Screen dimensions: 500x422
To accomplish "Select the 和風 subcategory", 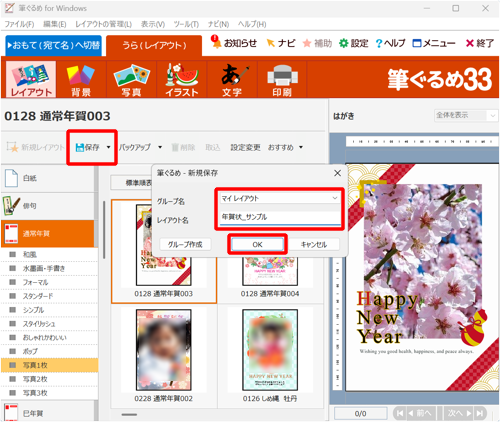I will (x=49, y=255).
